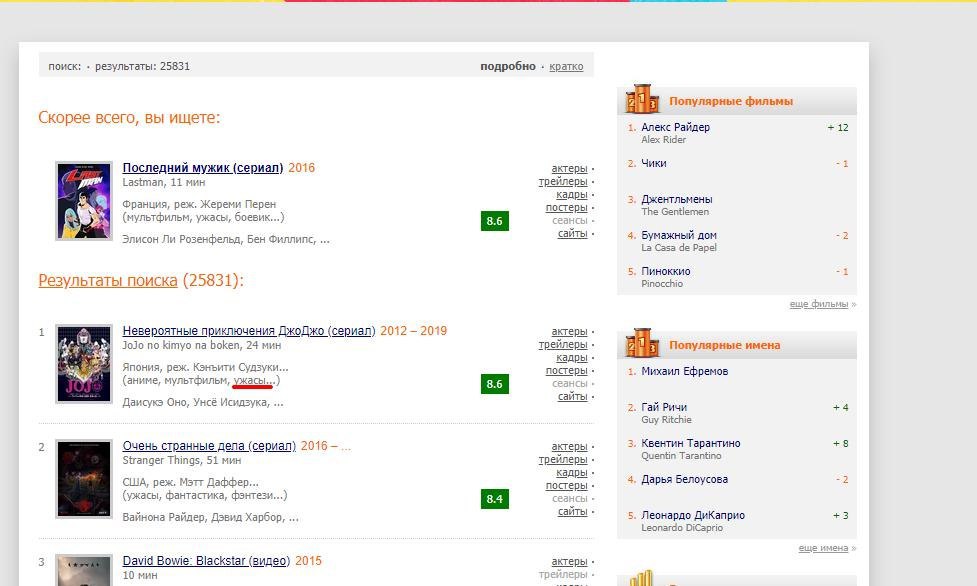Open popular name Дарья Белоусова
Screen dimensions: 977x586
[685, 480]
